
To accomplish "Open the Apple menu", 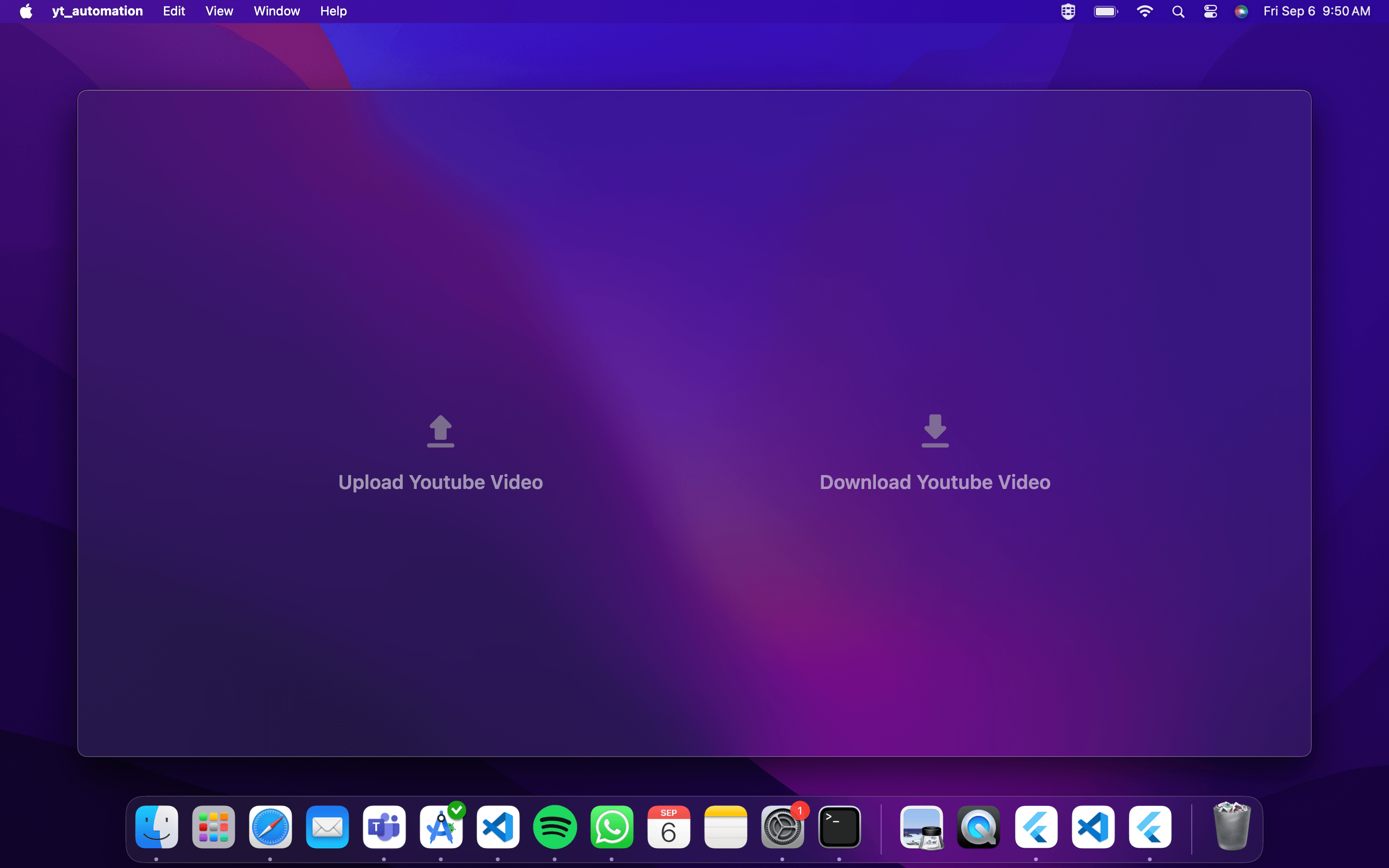I will [x=26, y=11].
